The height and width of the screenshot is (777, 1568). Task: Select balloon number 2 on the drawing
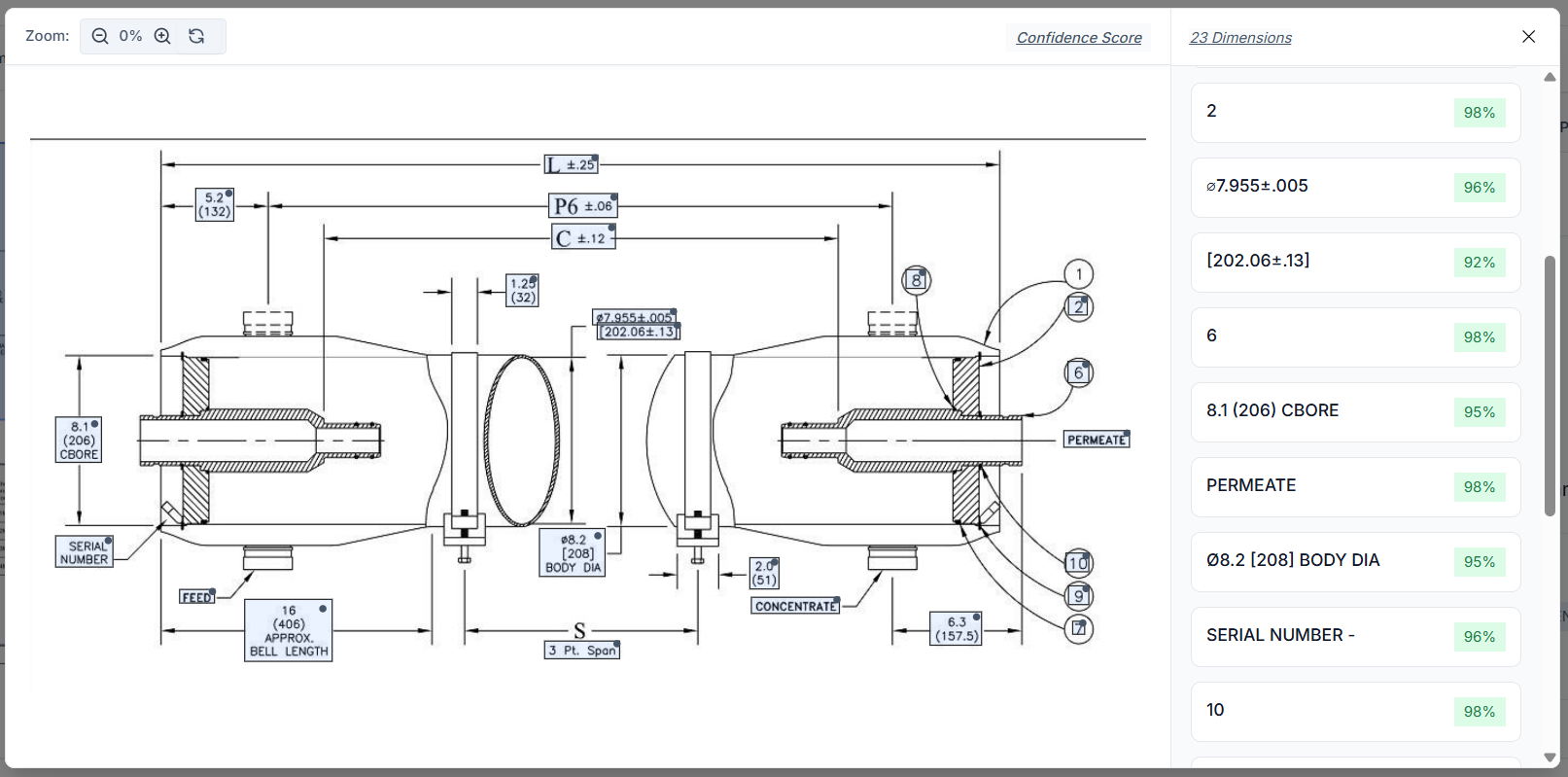(x=1079, y=307)
